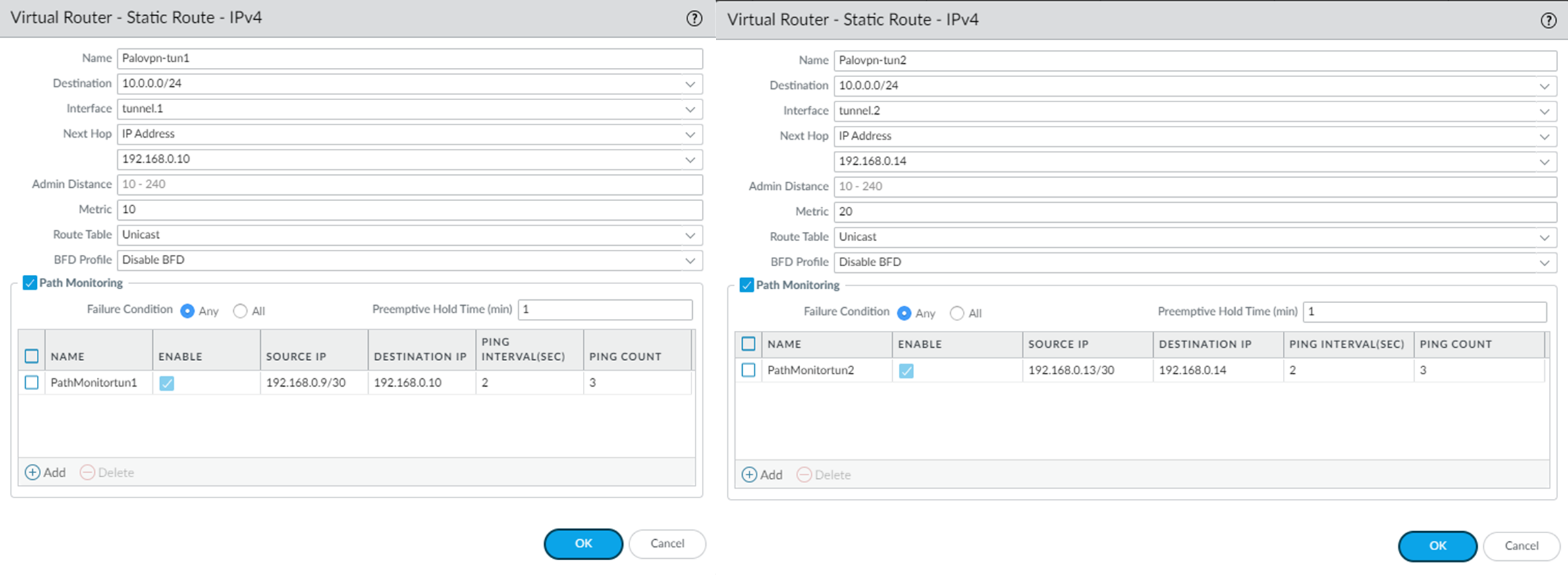
Task: Open help for Palovpn-tun2 static route dialog
Action: click(x=1548, y=20)
